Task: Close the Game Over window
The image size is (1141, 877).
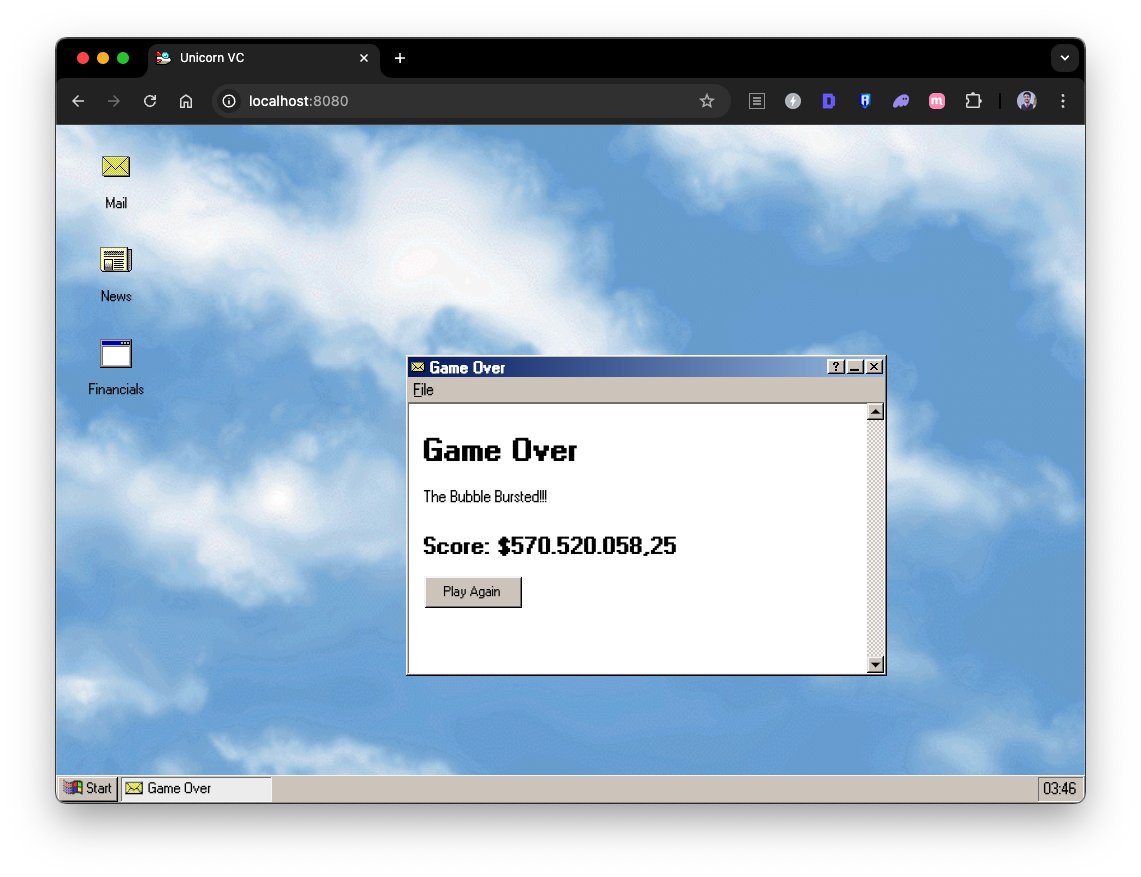Action: coord(874,367)
